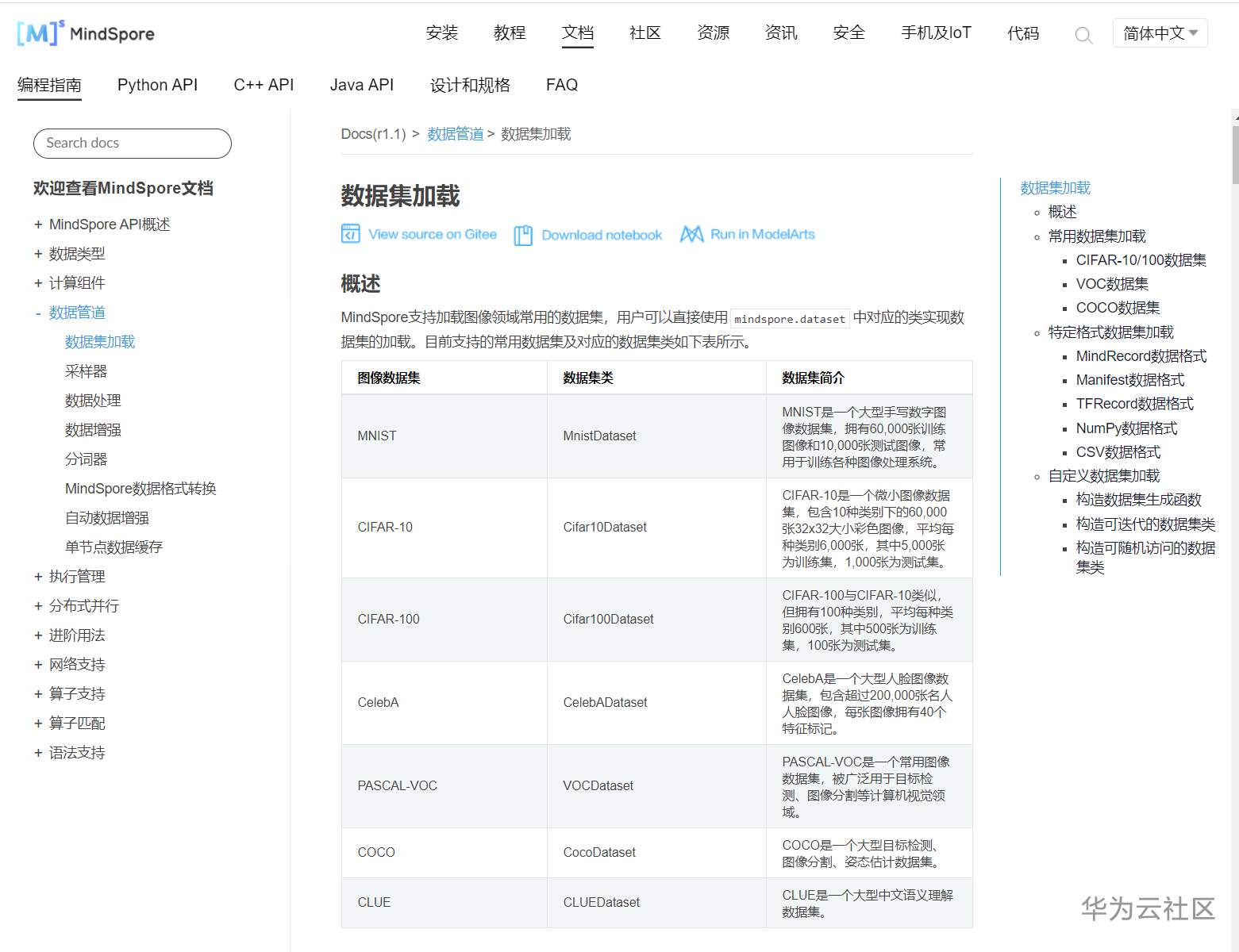Expand the 算子支持 sidebar section
Screen dimensions: 1239x952
[38, 694]
